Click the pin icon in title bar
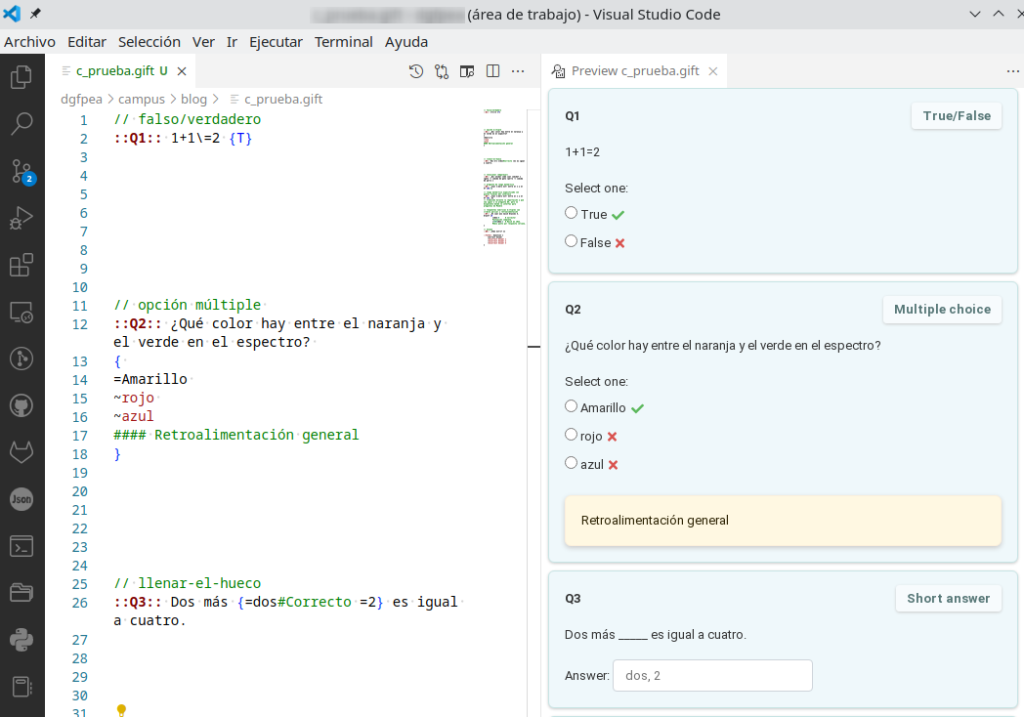1024x717 pixels. click(35, 13)
